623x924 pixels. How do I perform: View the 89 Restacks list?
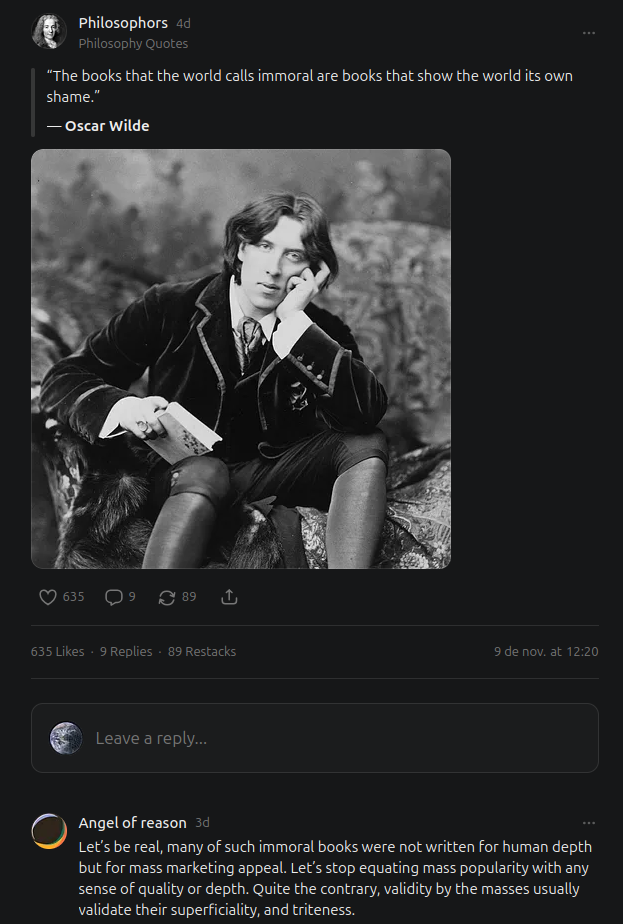[x=202, y=651]
